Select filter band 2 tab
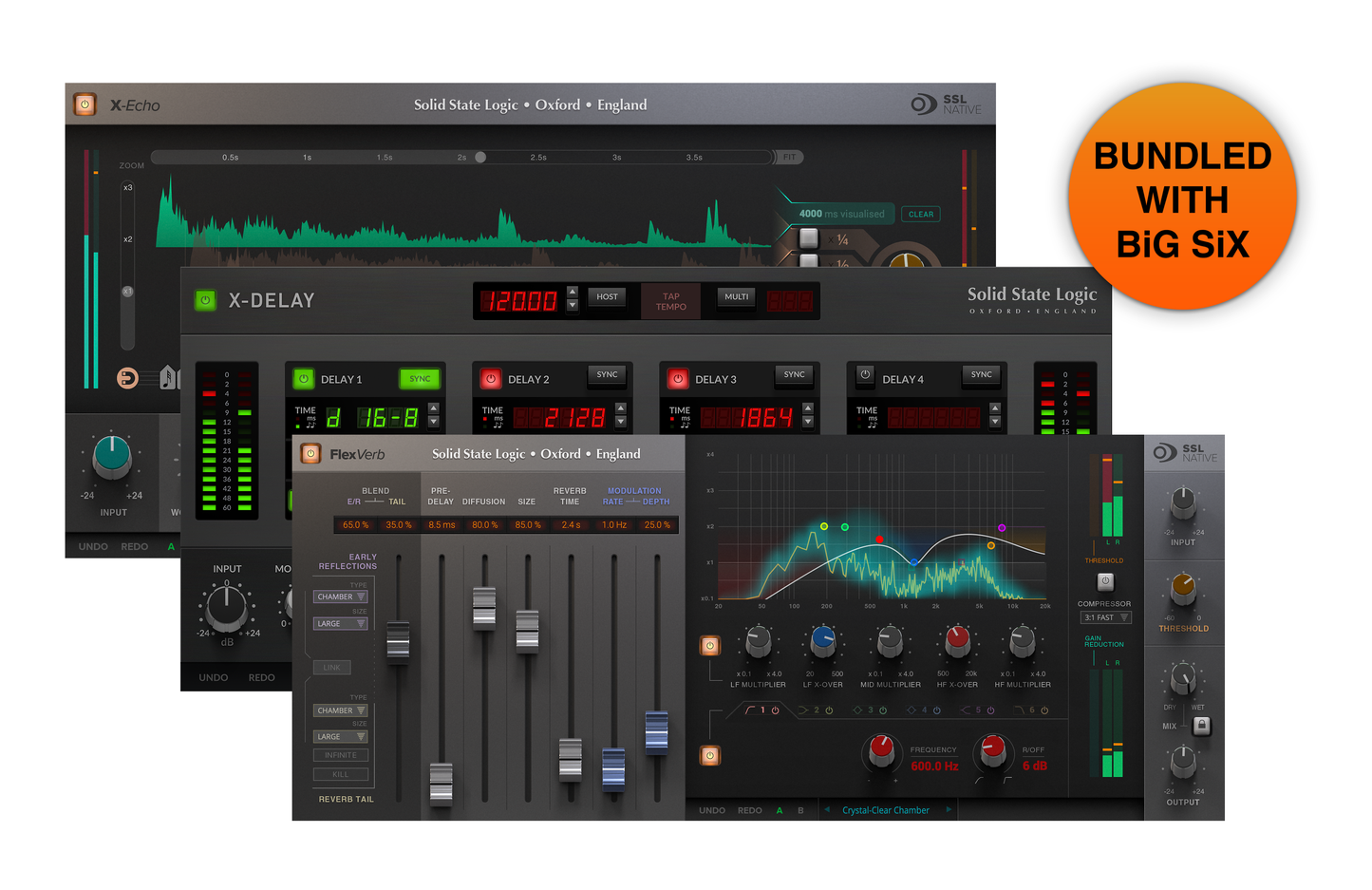1372x890 pixels. [817, 710]
